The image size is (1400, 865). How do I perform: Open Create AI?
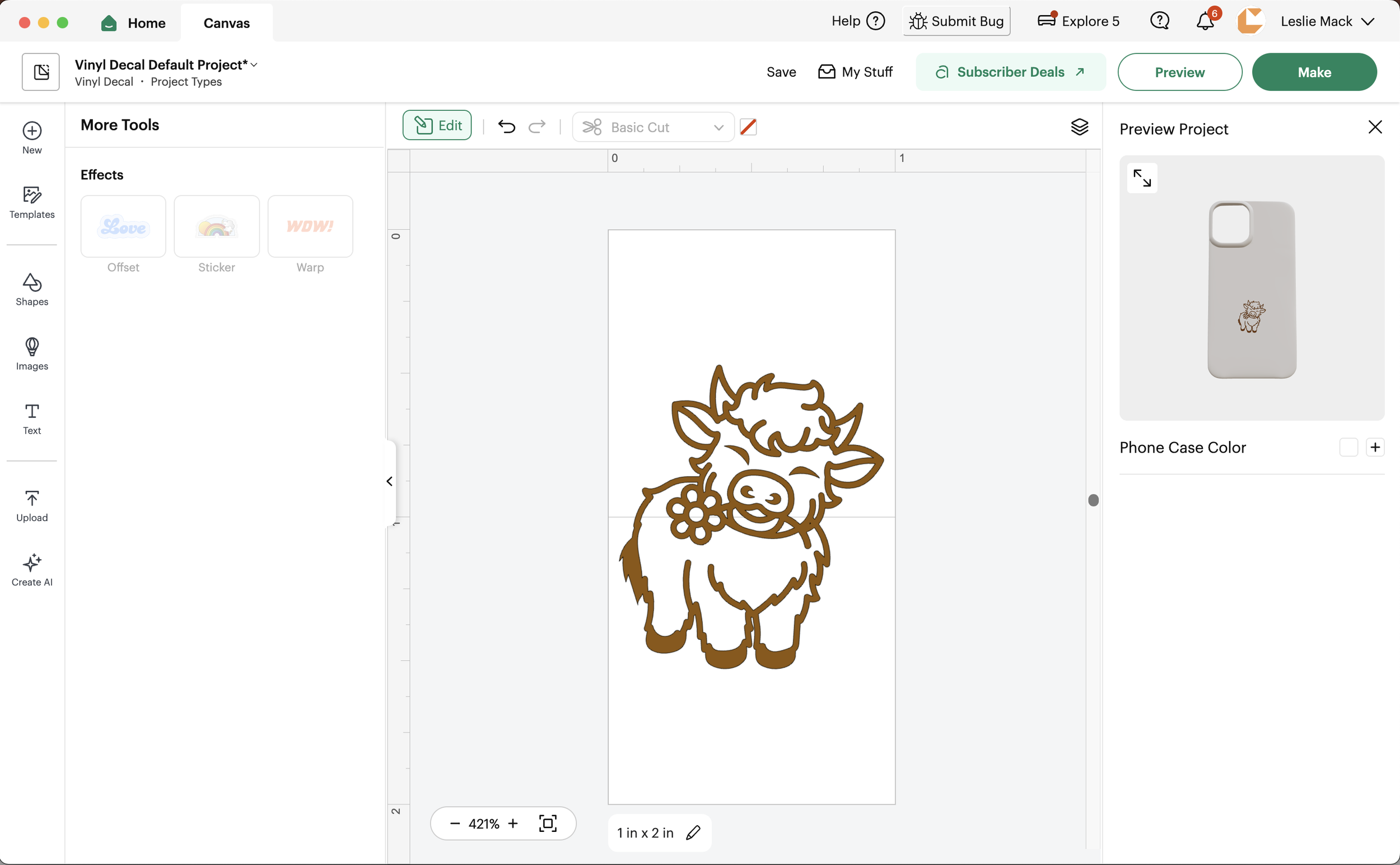[x=31, y=569]
